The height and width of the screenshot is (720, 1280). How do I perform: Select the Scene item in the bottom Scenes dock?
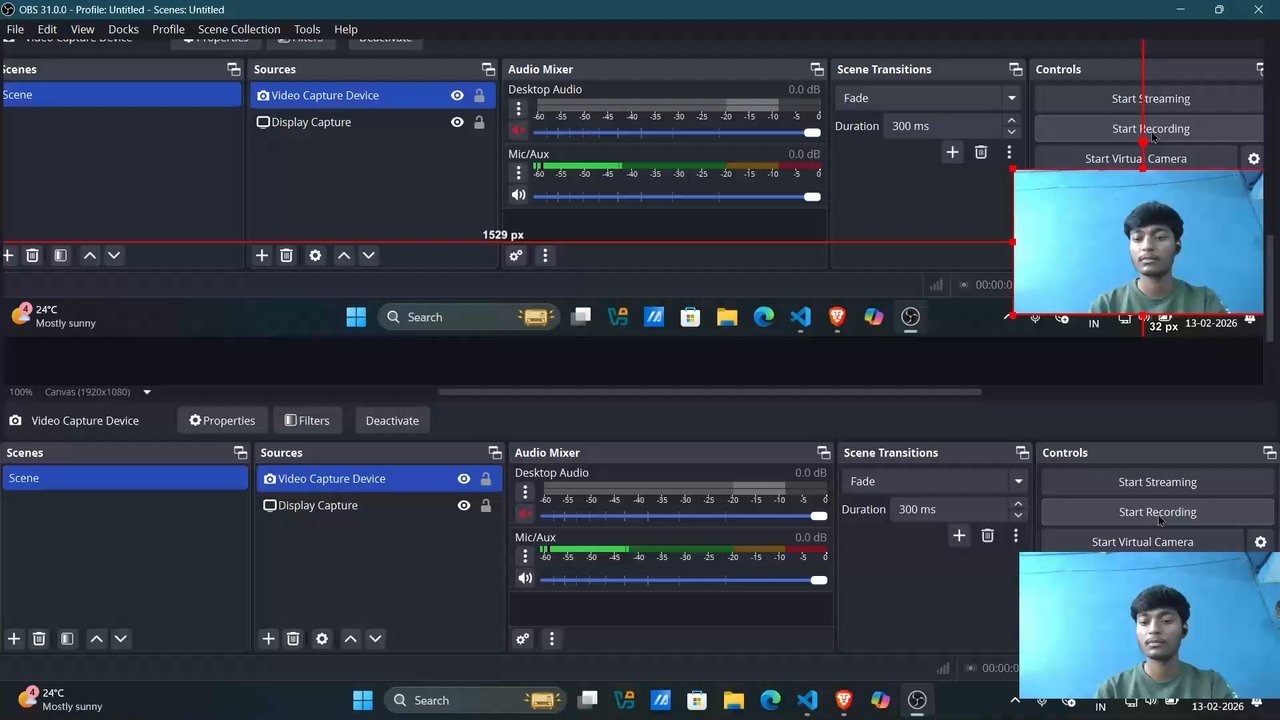(125, 478)
